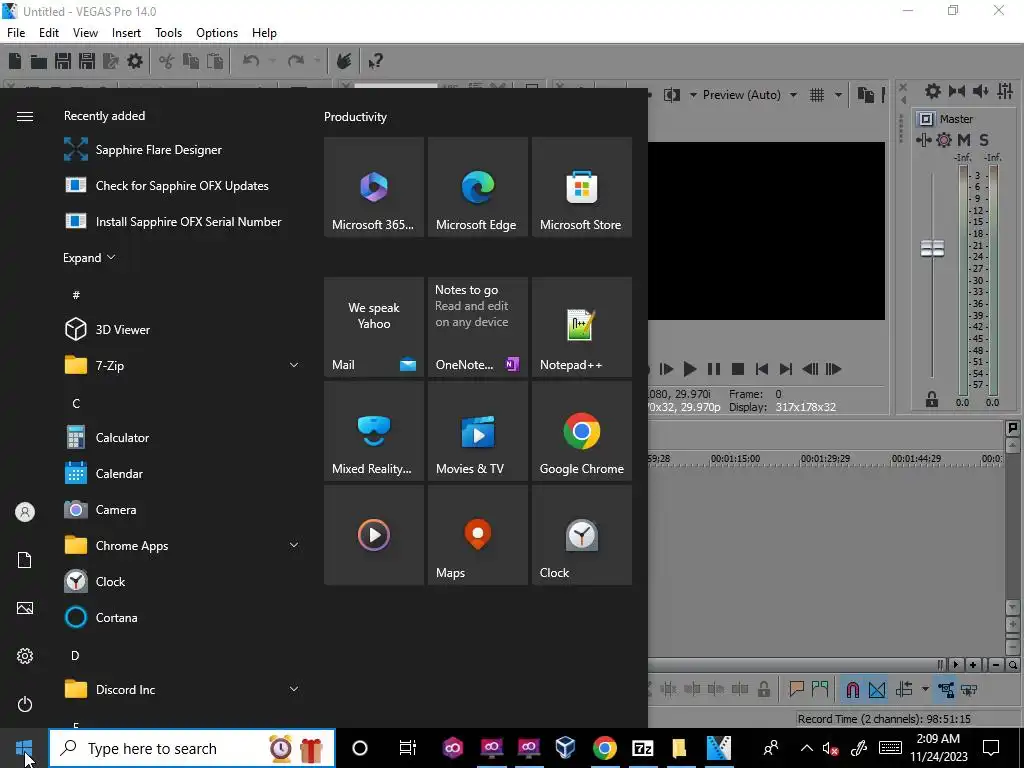Click the New project toolbar icon

(15, 61)
